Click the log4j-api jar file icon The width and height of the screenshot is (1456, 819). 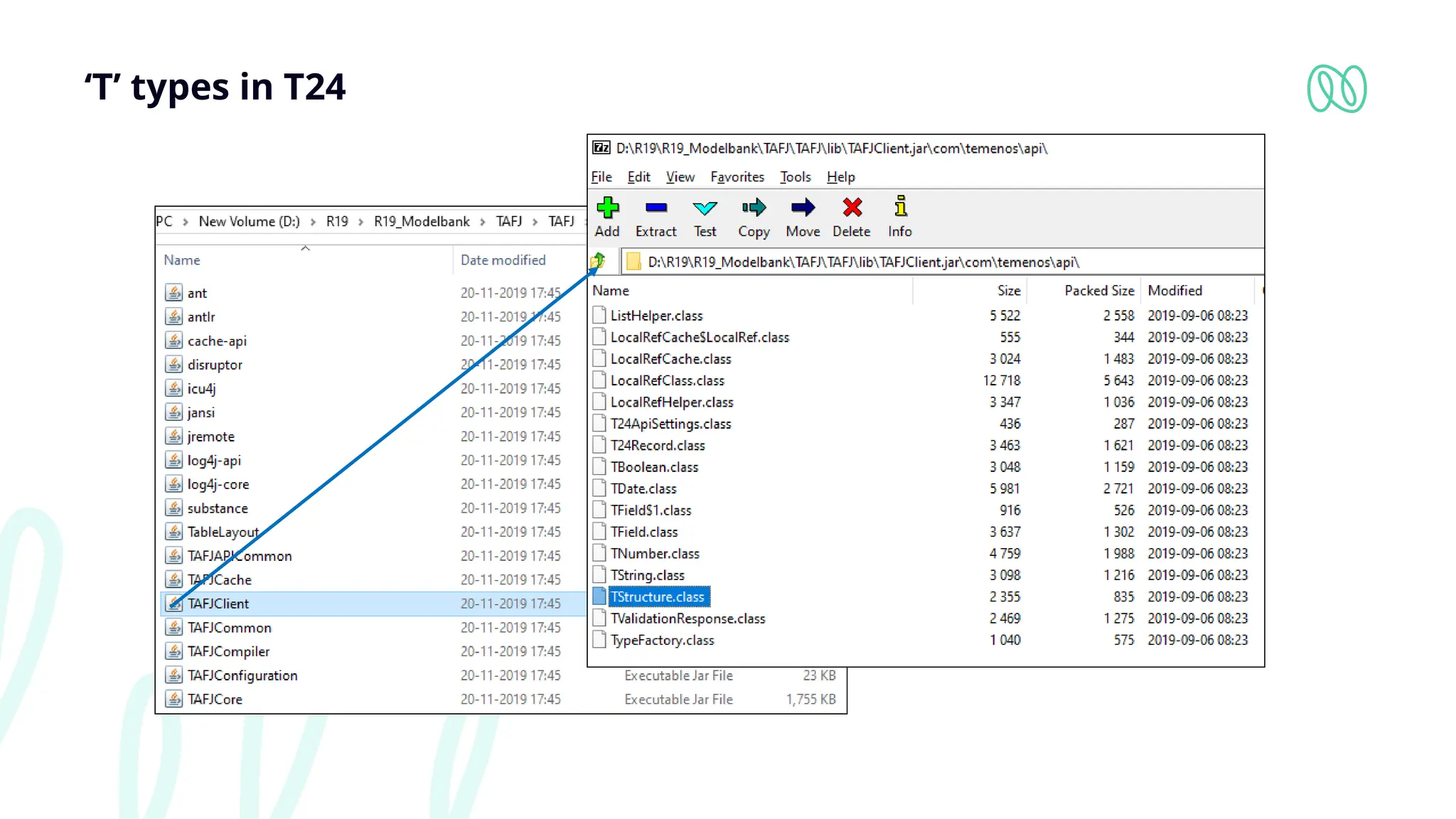point(173,460)
